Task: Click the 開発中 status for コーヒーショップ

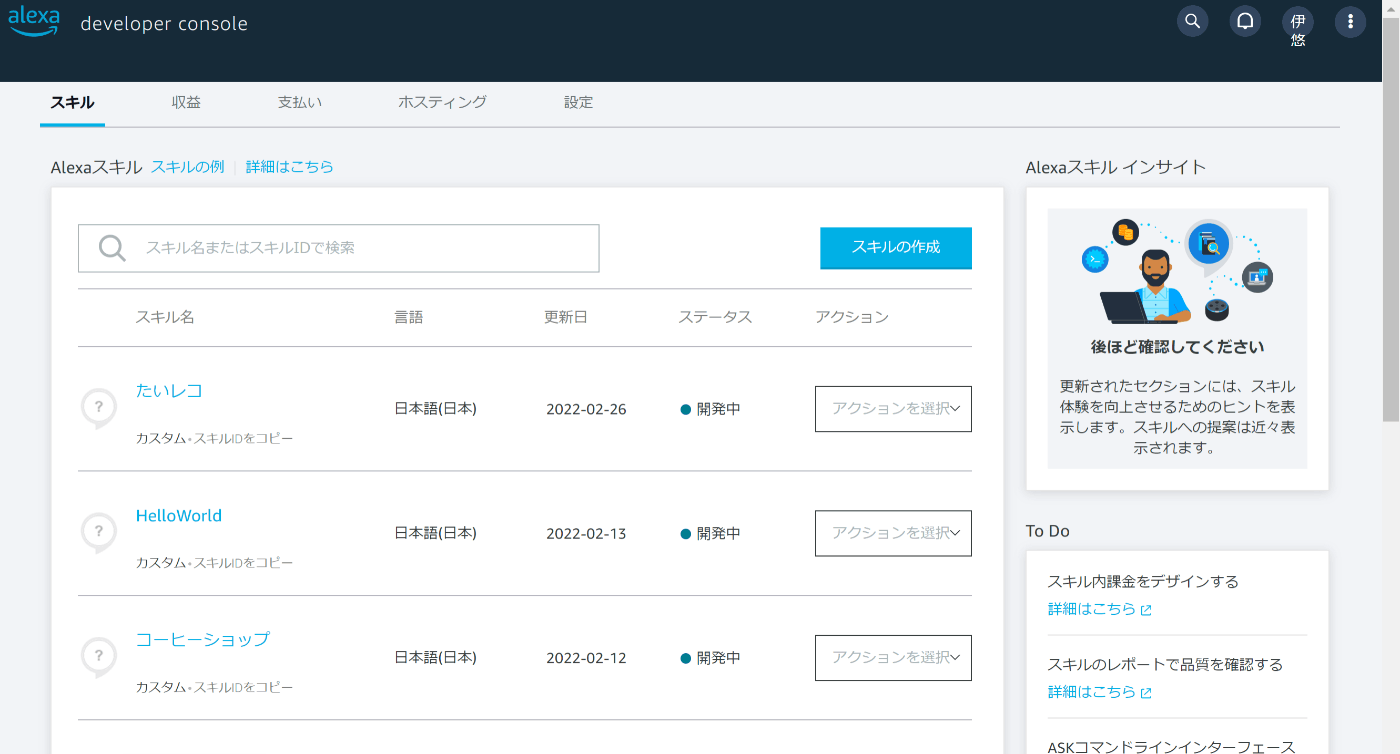Action: tap(711, 658)
